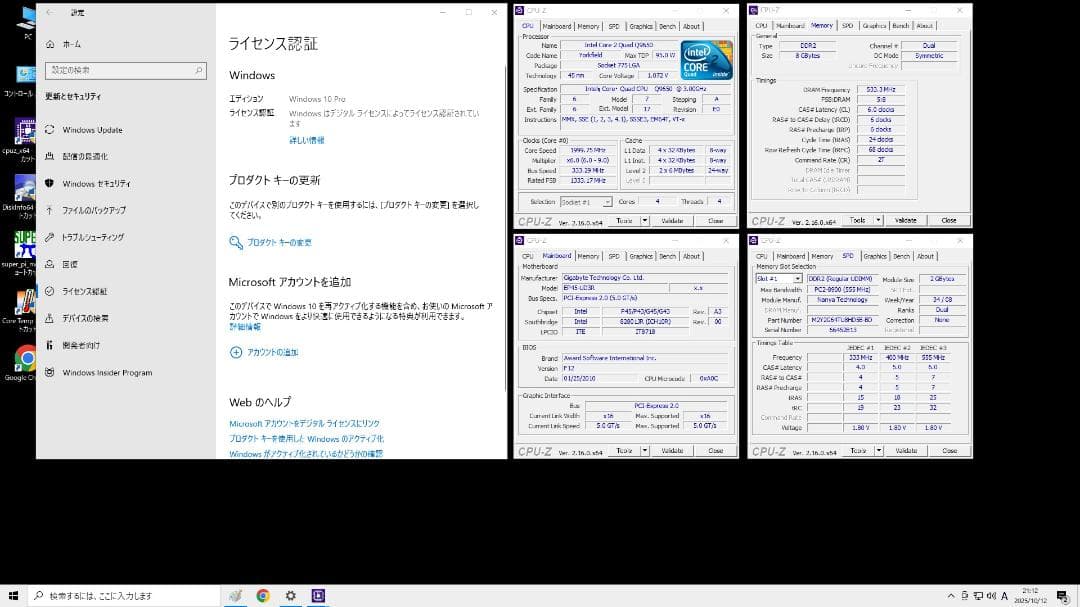Viewport: 1080px width, 607px height.
Task: Open the Tools dropdown arrow in CPU-Z
Action: pos(644,219)
